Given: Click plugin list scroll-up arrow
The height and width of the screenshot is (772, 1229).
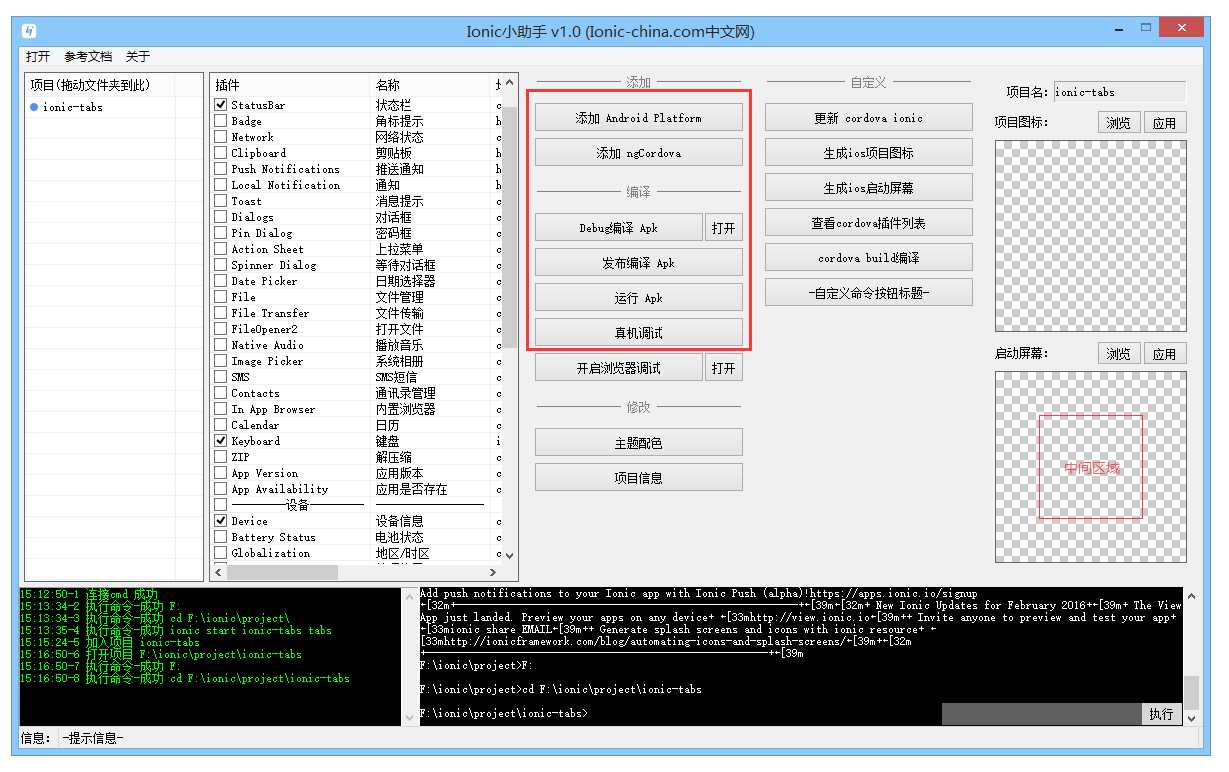Looking at the screenshot, I should coord(509,83).
